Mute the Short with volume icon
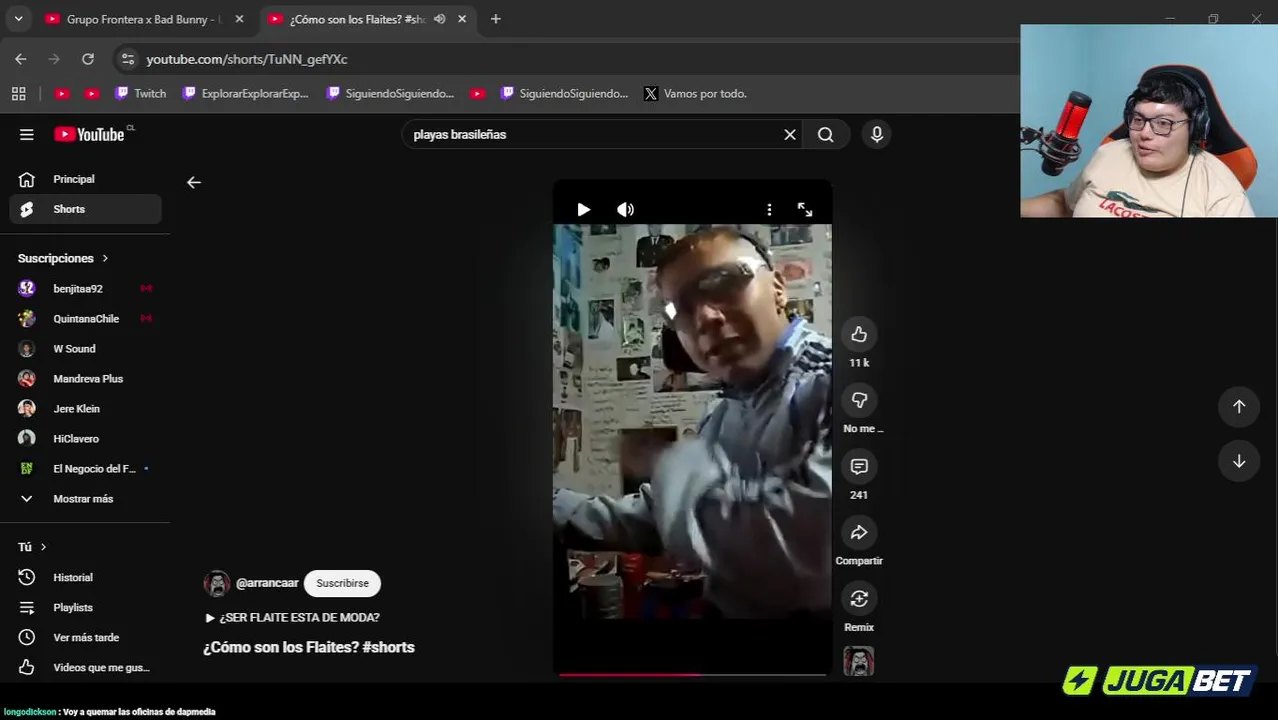 (x=626, y=209)
